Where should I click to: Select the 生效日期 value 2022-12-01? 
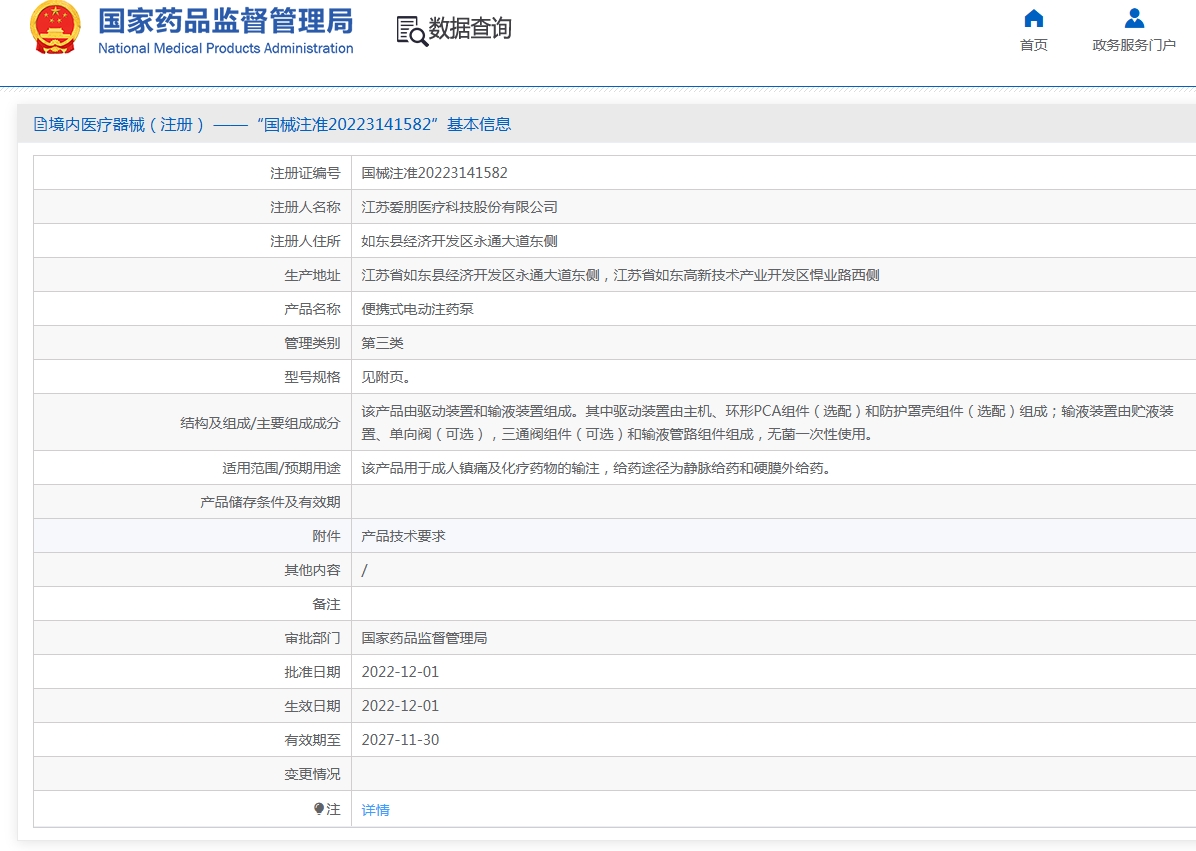(400, 706)
